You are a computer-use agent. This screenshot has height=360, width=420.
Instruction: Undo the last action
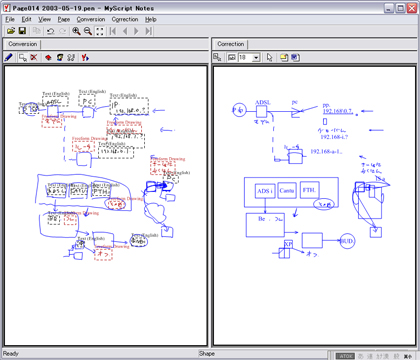click(x=50, y=31)
